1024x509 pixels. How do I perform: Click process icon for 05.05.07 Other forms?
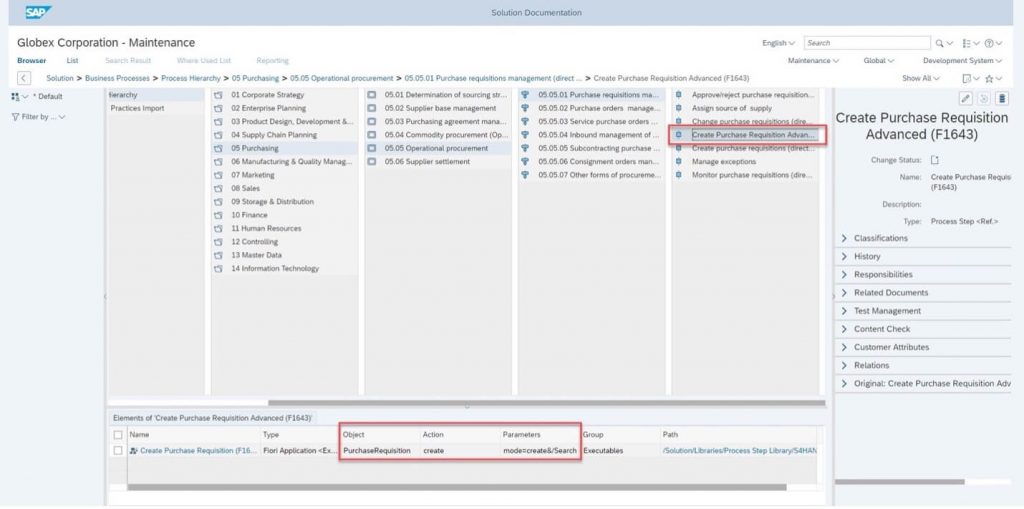coord(525,175)
